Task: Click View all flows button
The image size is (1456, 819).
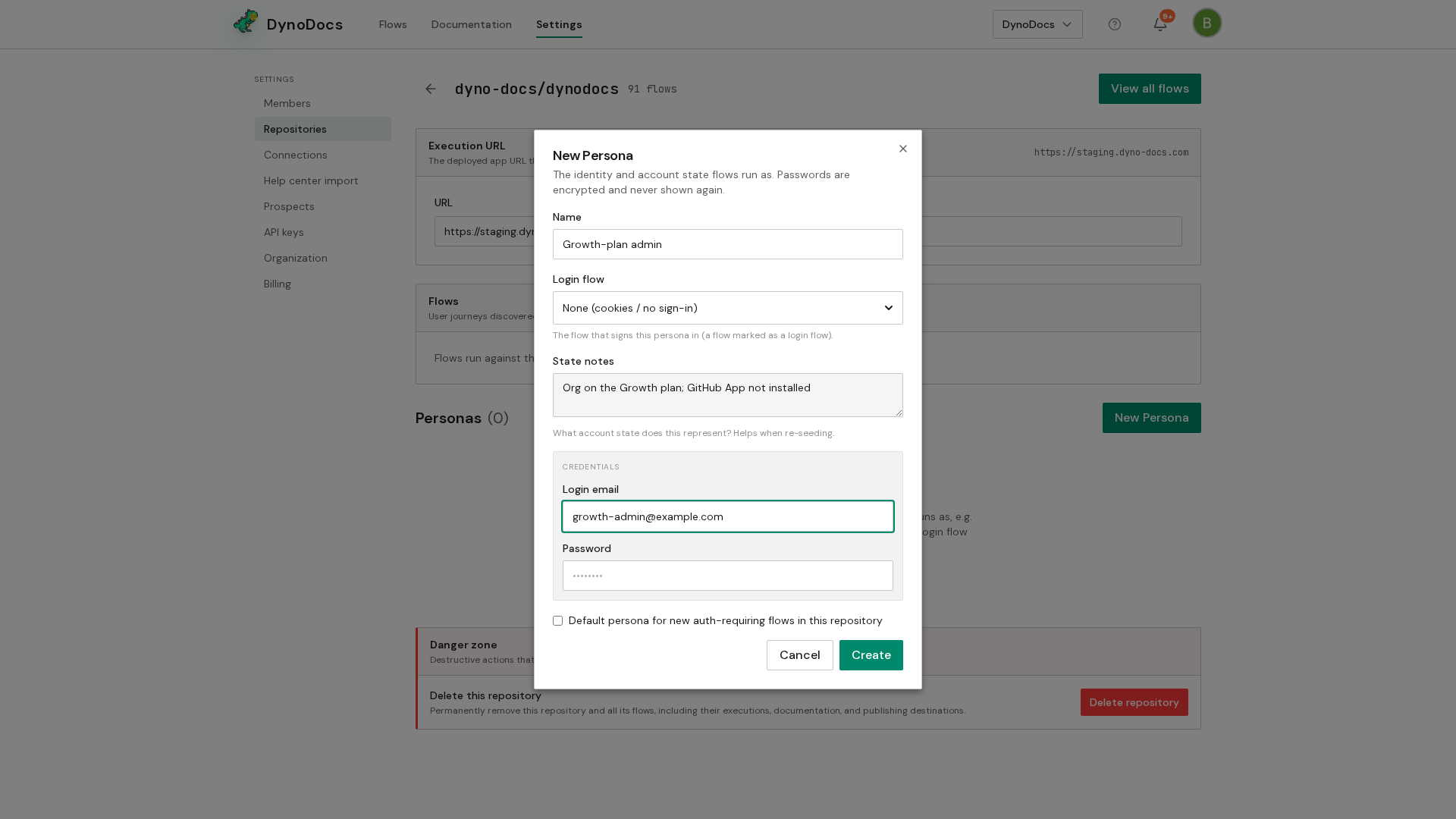Action: (1150, 89)
